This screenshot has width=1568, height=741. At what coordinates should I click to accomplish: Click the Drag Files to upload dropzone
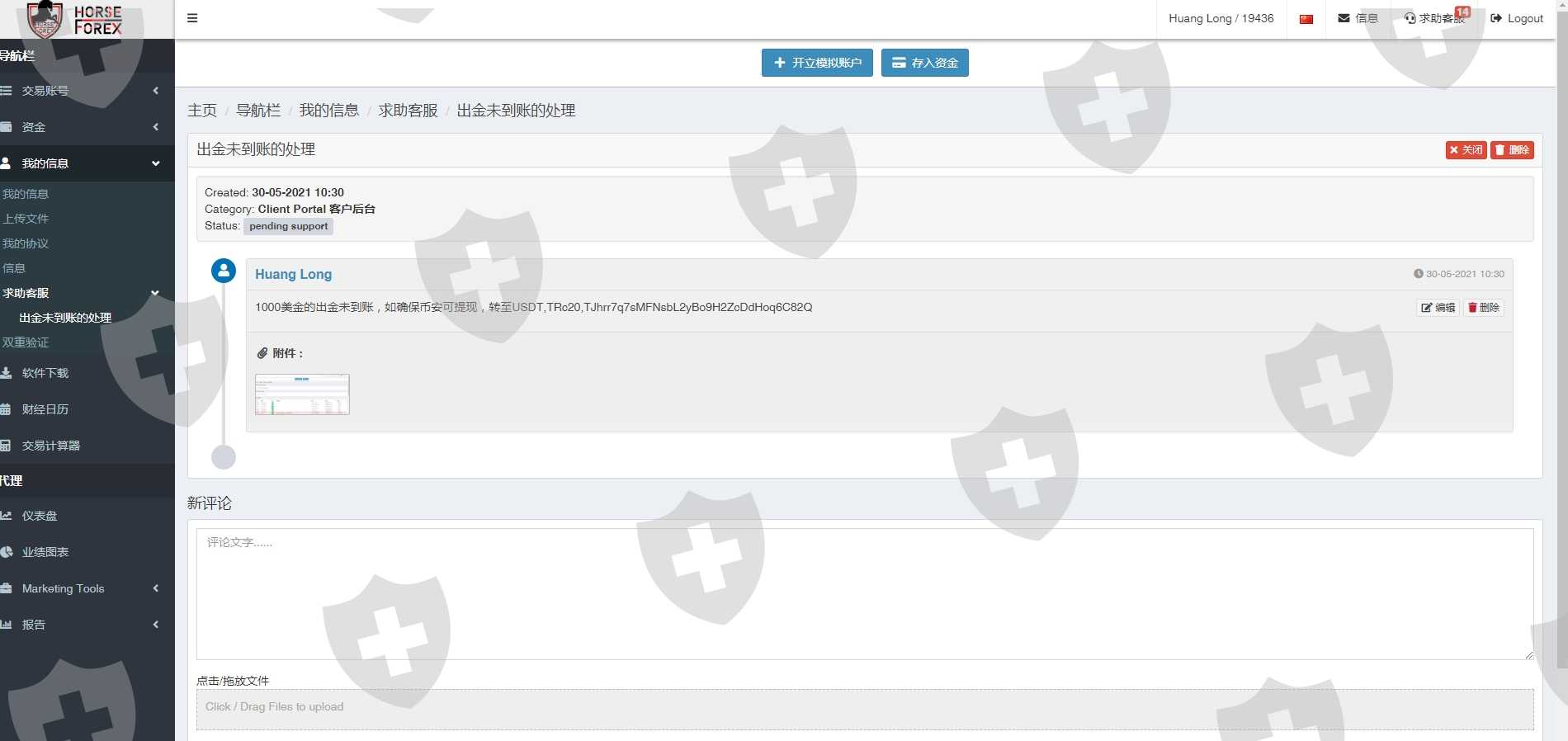(x=865, y=710)
